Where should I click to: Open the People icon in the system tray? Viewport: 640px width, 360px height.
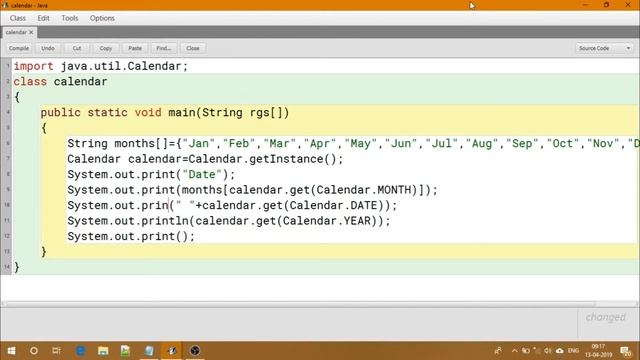coord(498,351)
